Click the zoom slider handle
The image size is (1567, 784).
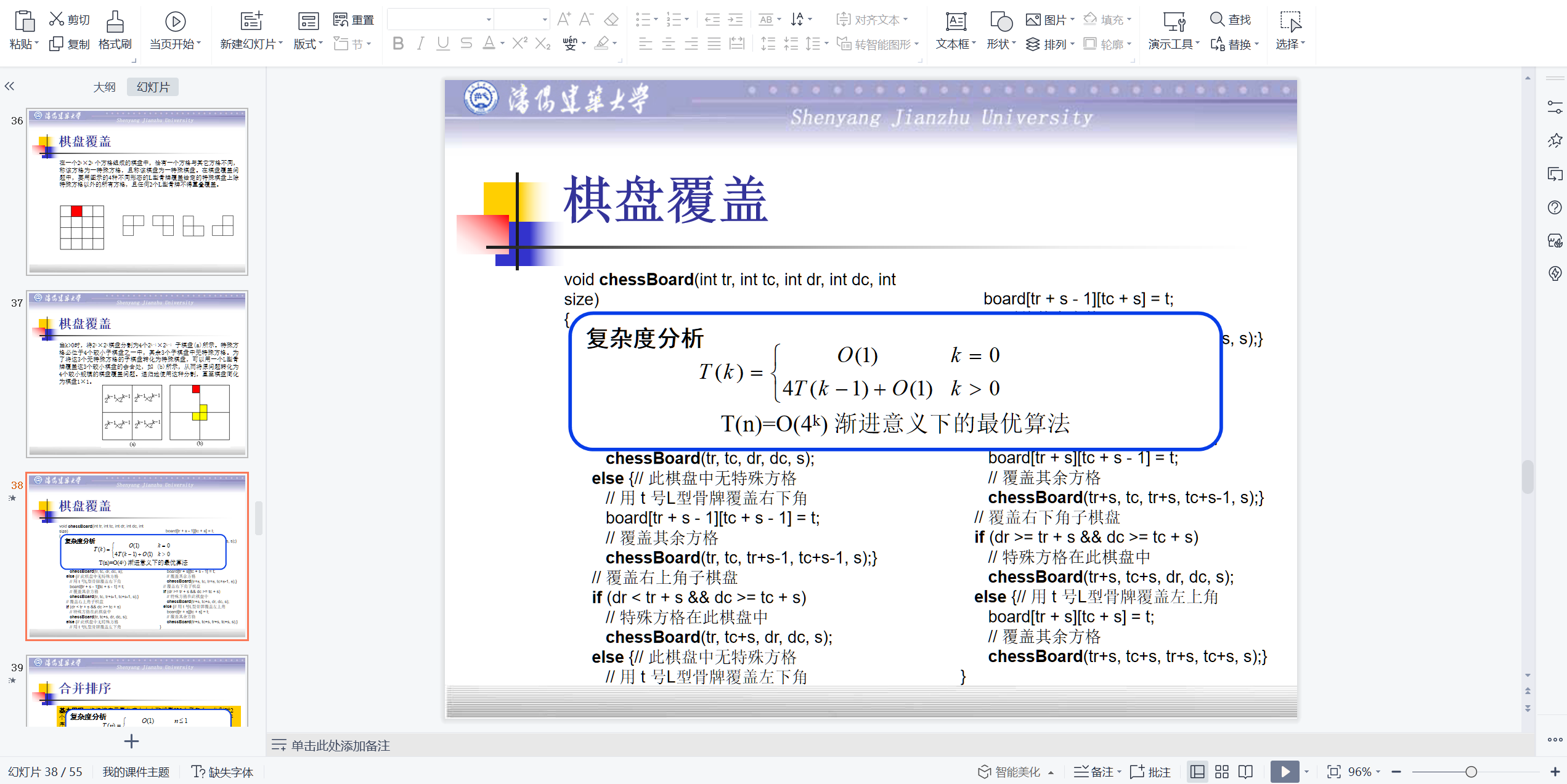1471,772
